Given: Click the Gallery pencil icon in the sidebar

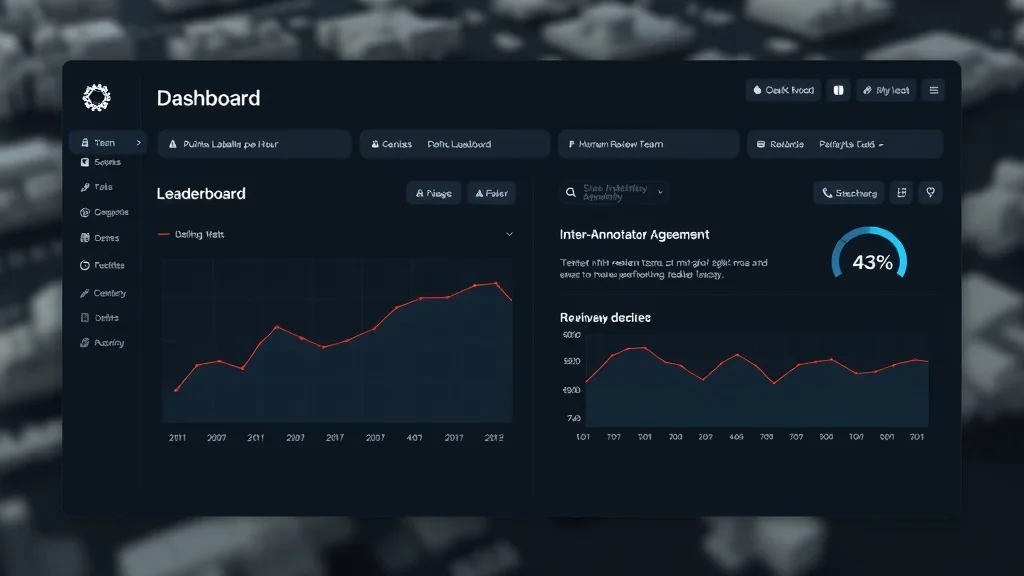Looking at the screenshot, I should 84,292.
